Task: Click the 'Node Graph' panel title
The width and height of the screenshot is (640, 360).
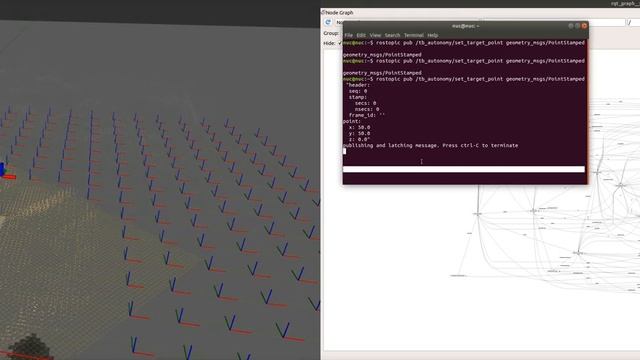Action: point(339,13)
